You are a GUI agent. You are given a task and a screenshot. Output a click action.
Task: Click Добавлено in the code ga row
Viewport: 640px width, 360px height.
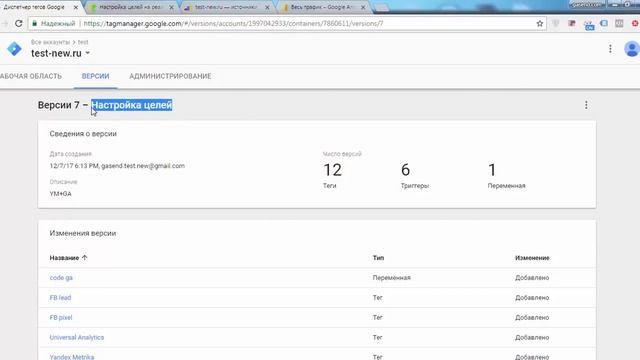click(532, 278)
